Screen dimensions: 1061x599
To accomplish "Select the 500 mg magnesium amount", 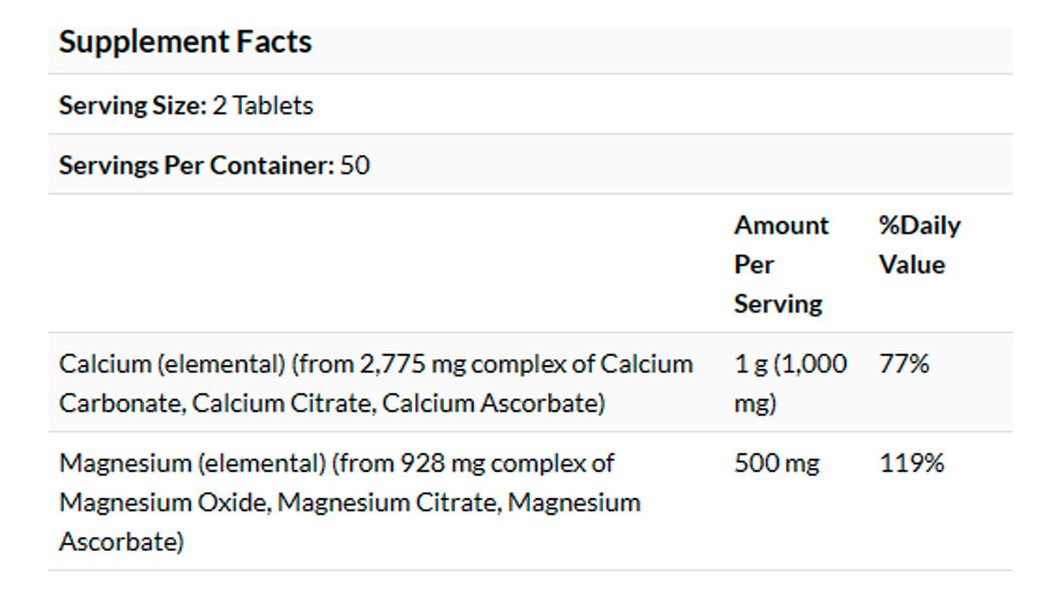I will pyautogui.click(x=776, y=463).
